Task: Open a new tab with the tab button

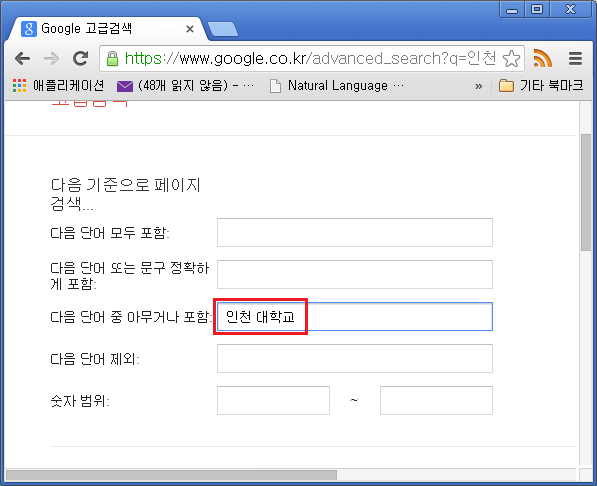Action: pos(223,29)
